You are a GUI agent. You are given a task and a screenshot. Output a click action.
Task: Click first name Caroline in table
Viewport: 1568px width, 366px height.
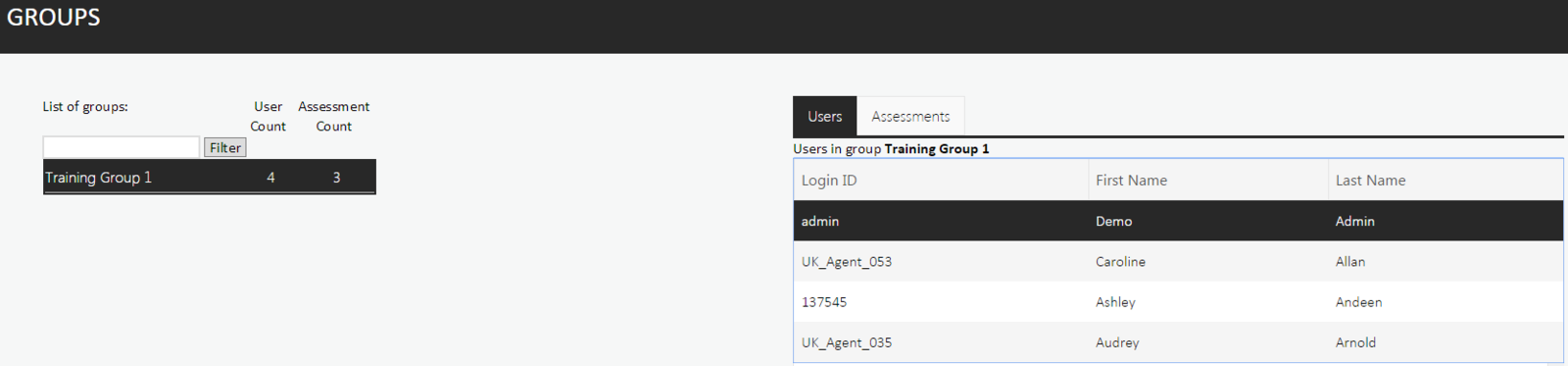[1120, 262]
